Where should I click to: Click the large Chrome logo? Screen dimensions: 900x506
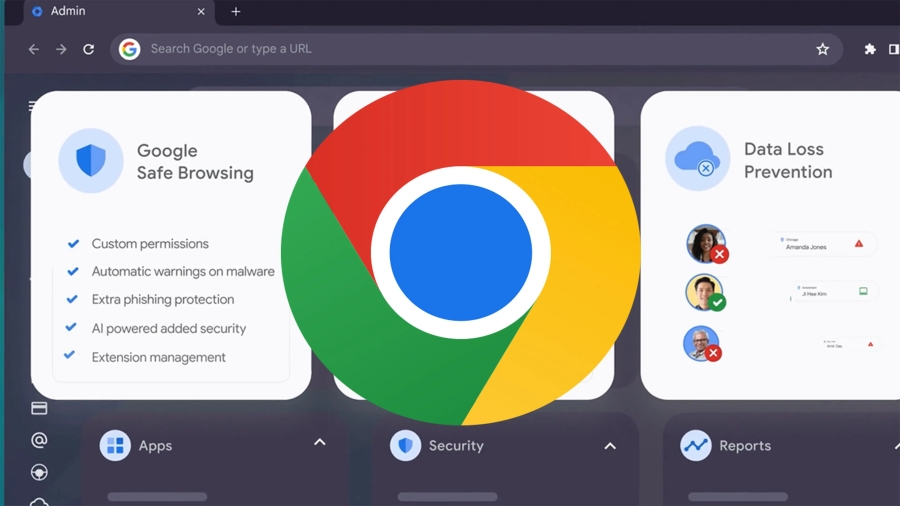click(460, 252)
